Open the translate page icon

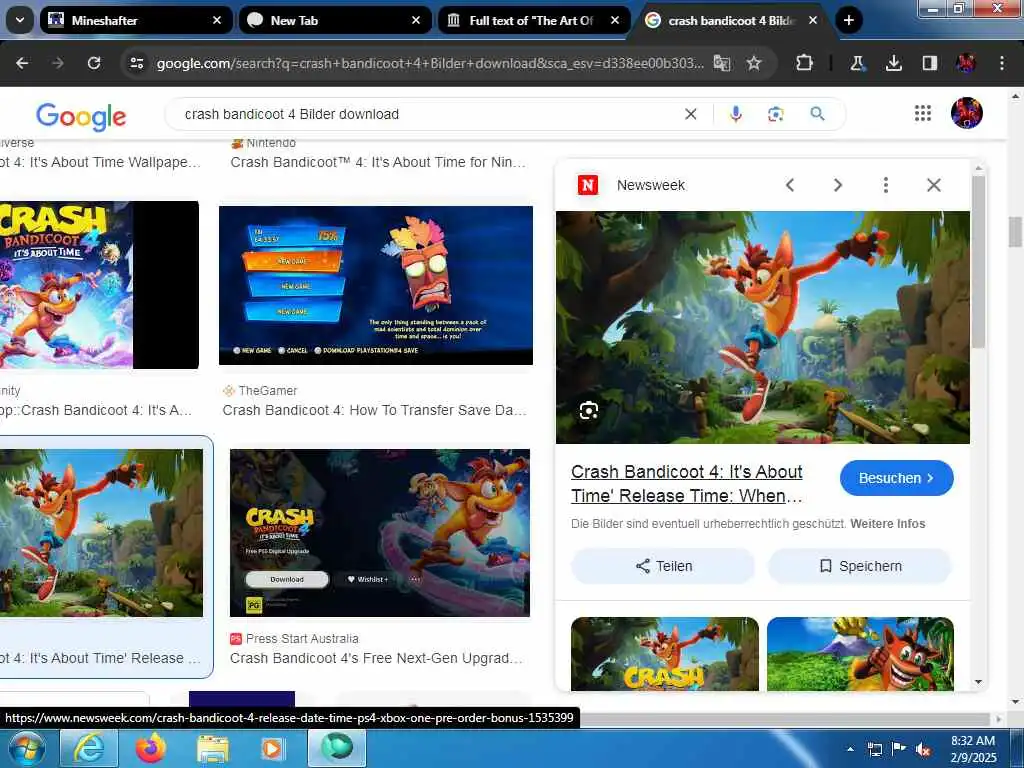tap(722, 63)
